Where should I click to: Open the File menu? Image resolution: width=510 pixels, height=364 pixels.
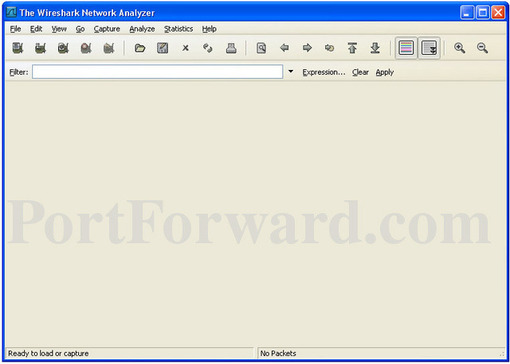pos(15,29)
